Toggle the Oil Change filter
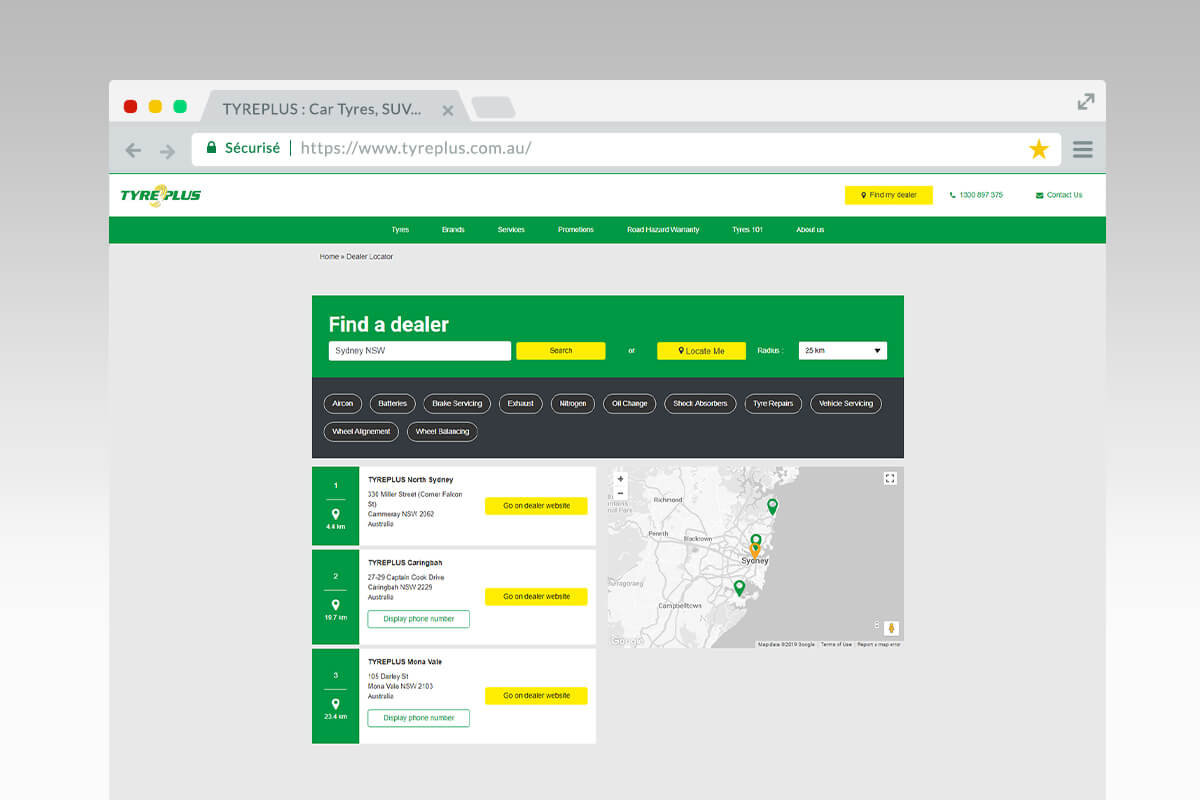The width and height of the screenshot is (1200, 800). pyautogui.click(x=630, y=404)
